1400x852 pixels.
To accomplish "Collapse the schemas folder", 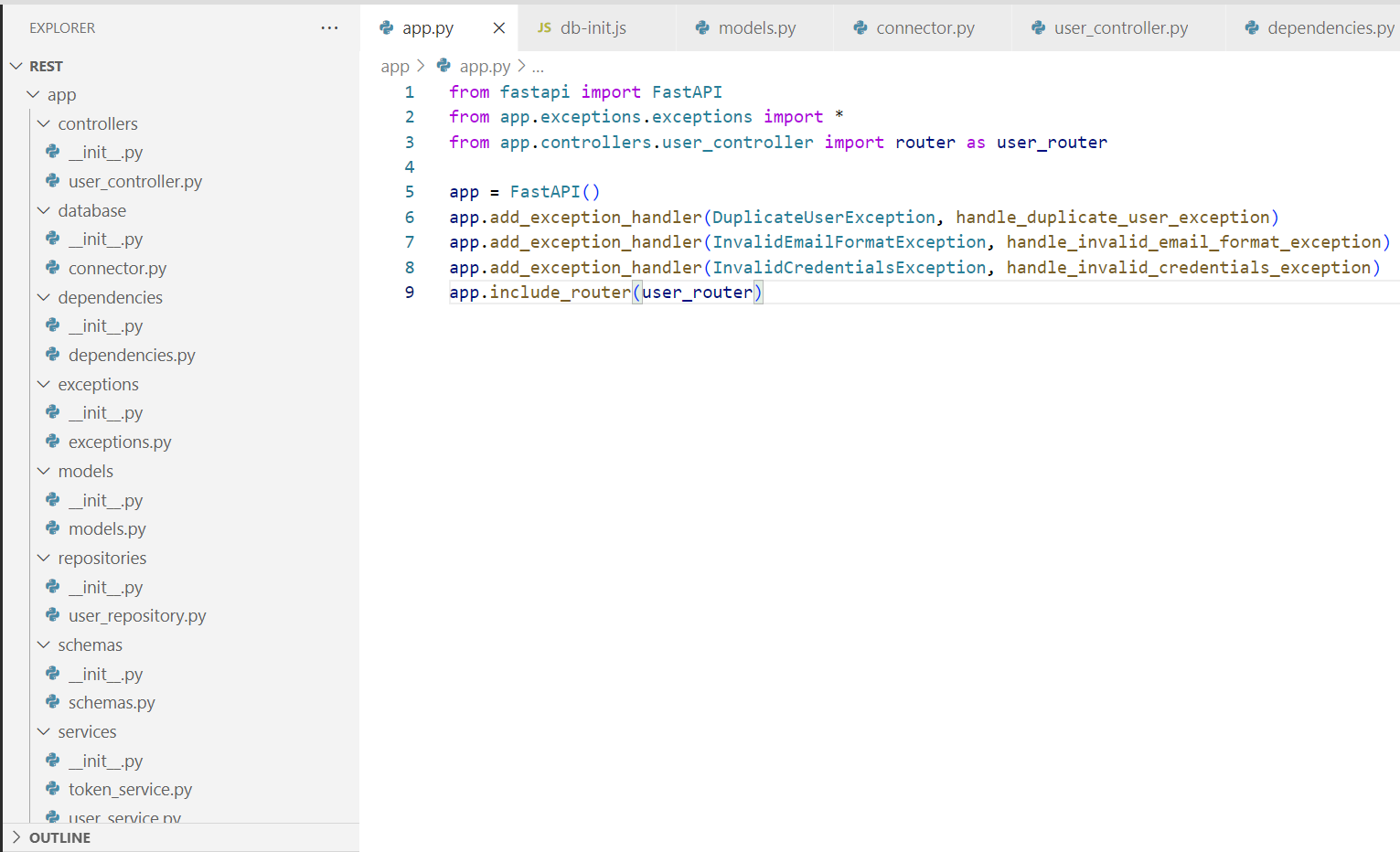I will click(x=43, y=644).
